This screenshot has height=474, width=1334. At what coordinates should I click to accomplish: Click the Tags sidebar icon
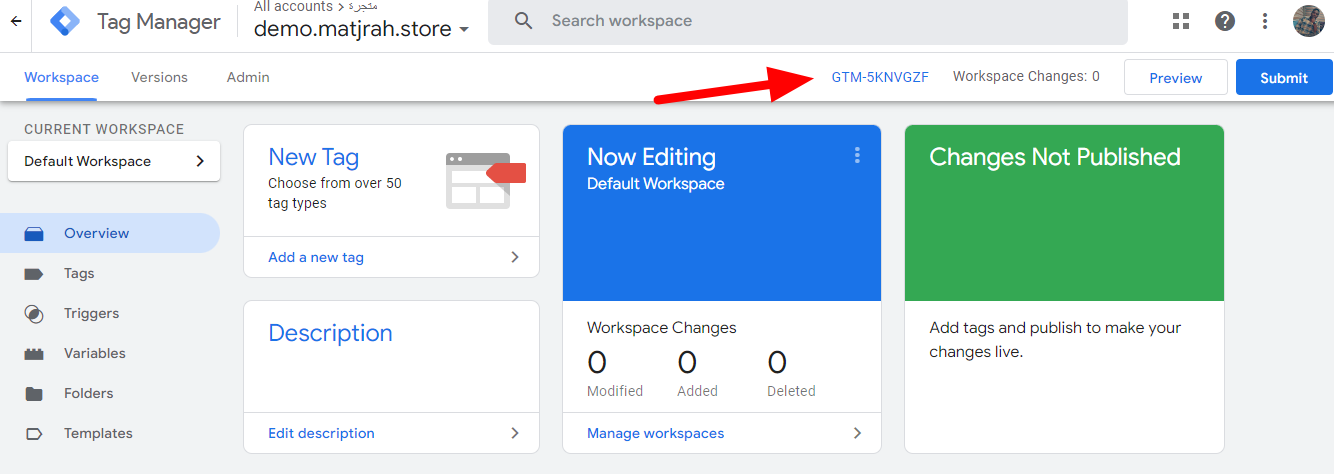point(34,273)
